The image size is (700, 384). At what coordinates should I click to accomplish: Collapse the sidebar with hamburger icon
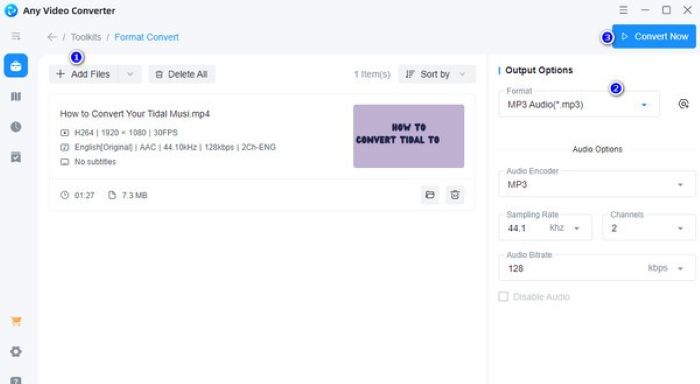coord(16,36)
